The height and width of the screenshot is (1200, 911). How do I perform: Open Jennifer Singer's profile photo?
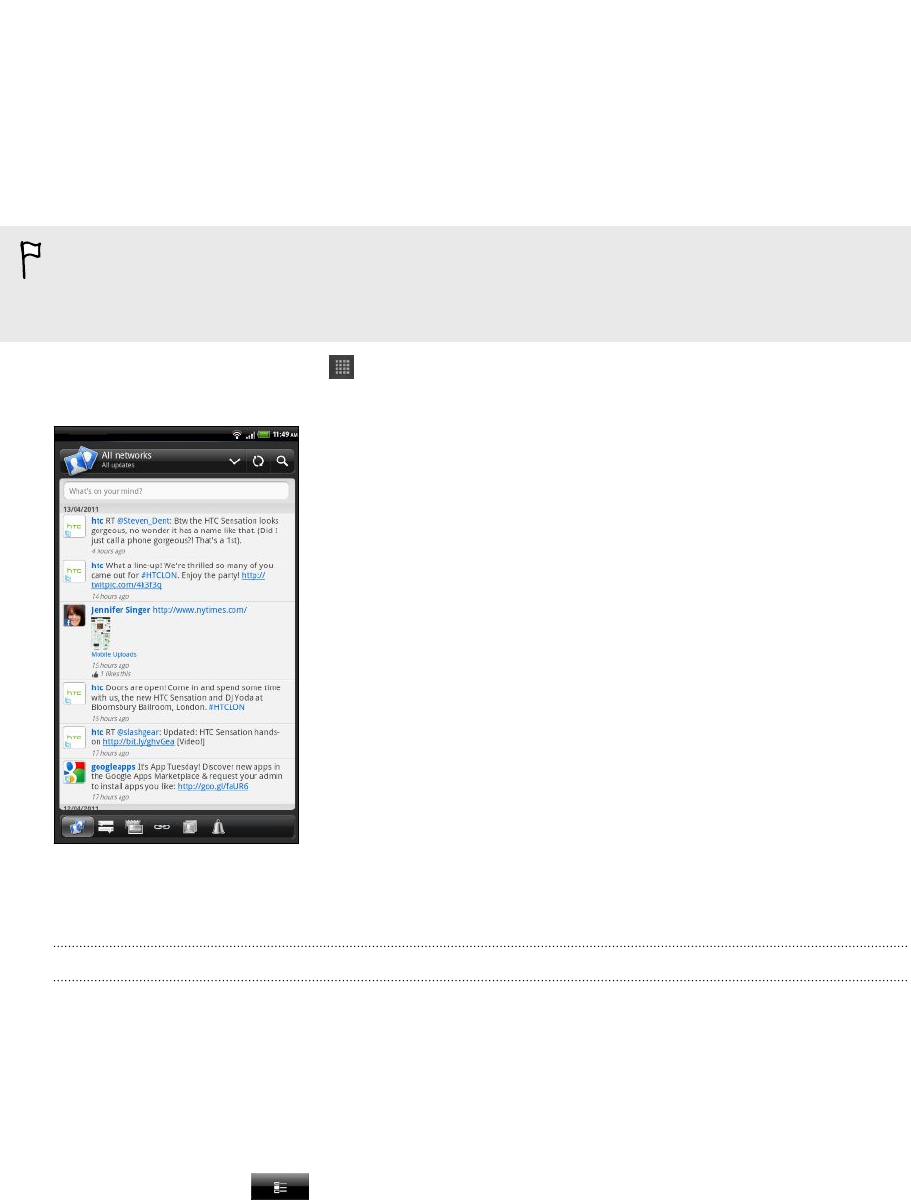[74, 615]
